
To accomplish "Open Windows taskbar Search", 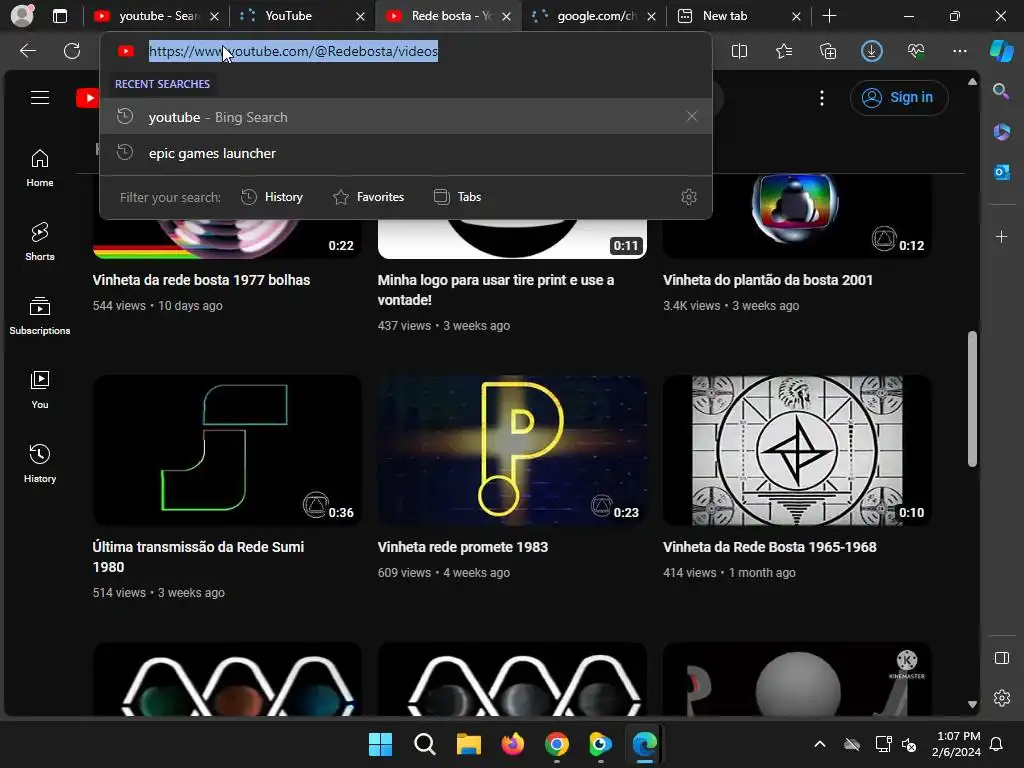I will pyautogui.click(x=424, y=744).
